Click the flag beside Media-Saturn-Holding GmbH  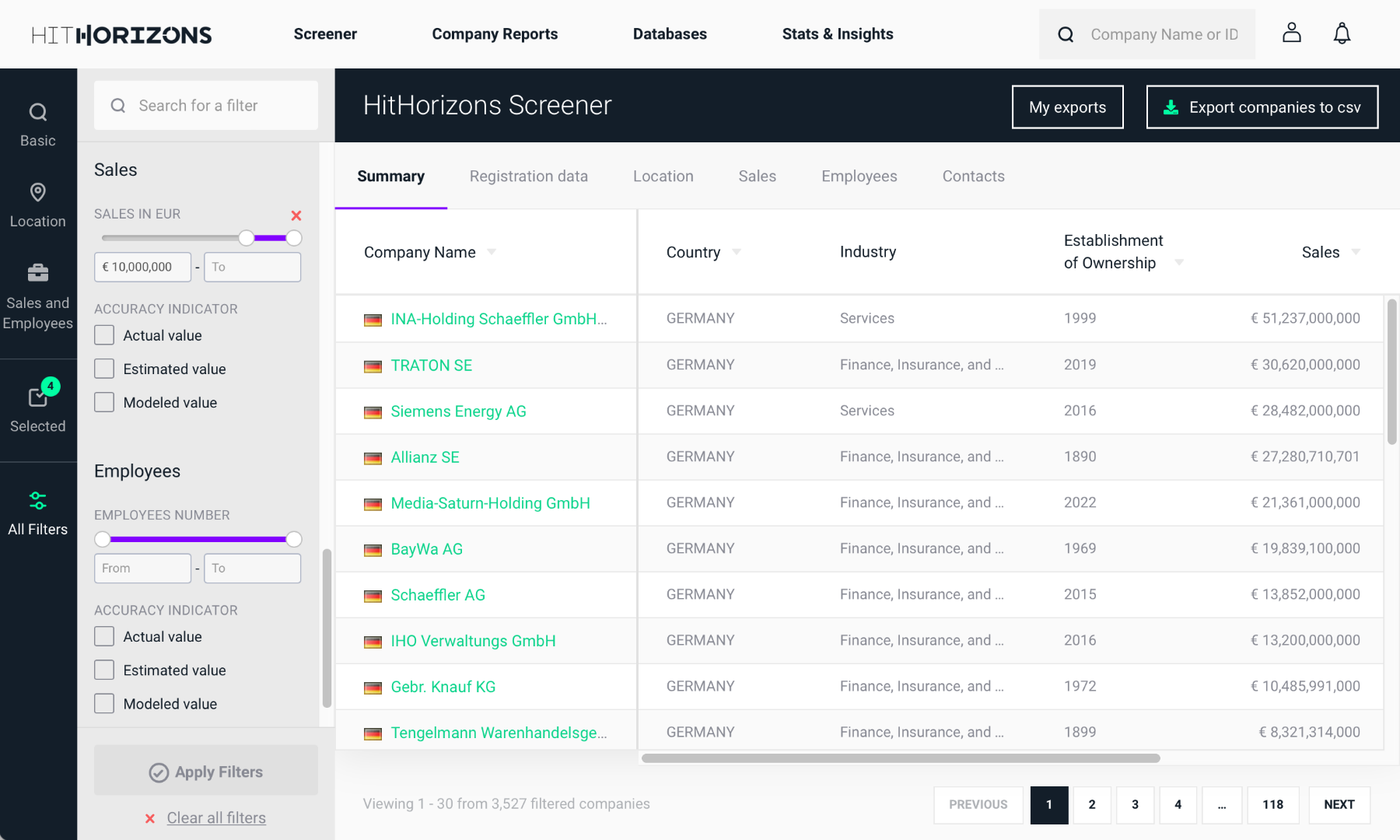(x=373, y=504)
